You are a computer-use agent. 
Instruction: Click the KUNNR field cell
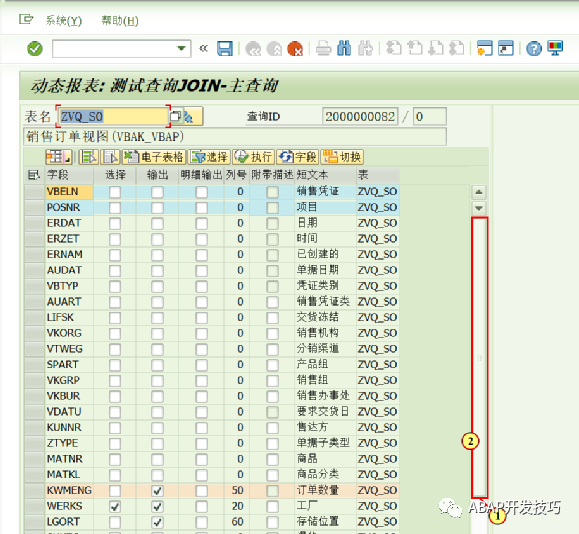69,428
